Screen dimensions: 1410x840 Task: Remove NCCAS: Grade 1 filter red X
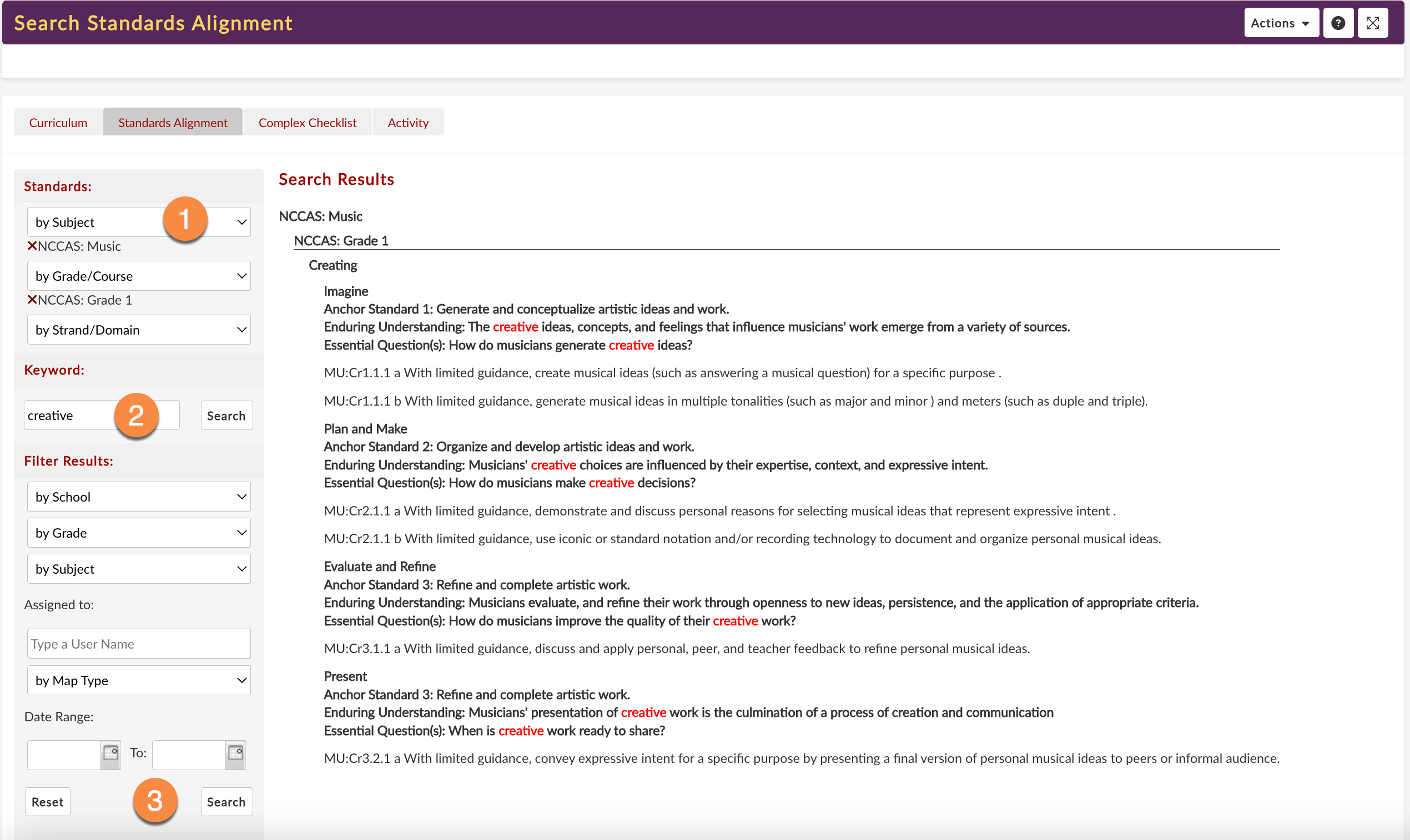pos(32,300)
